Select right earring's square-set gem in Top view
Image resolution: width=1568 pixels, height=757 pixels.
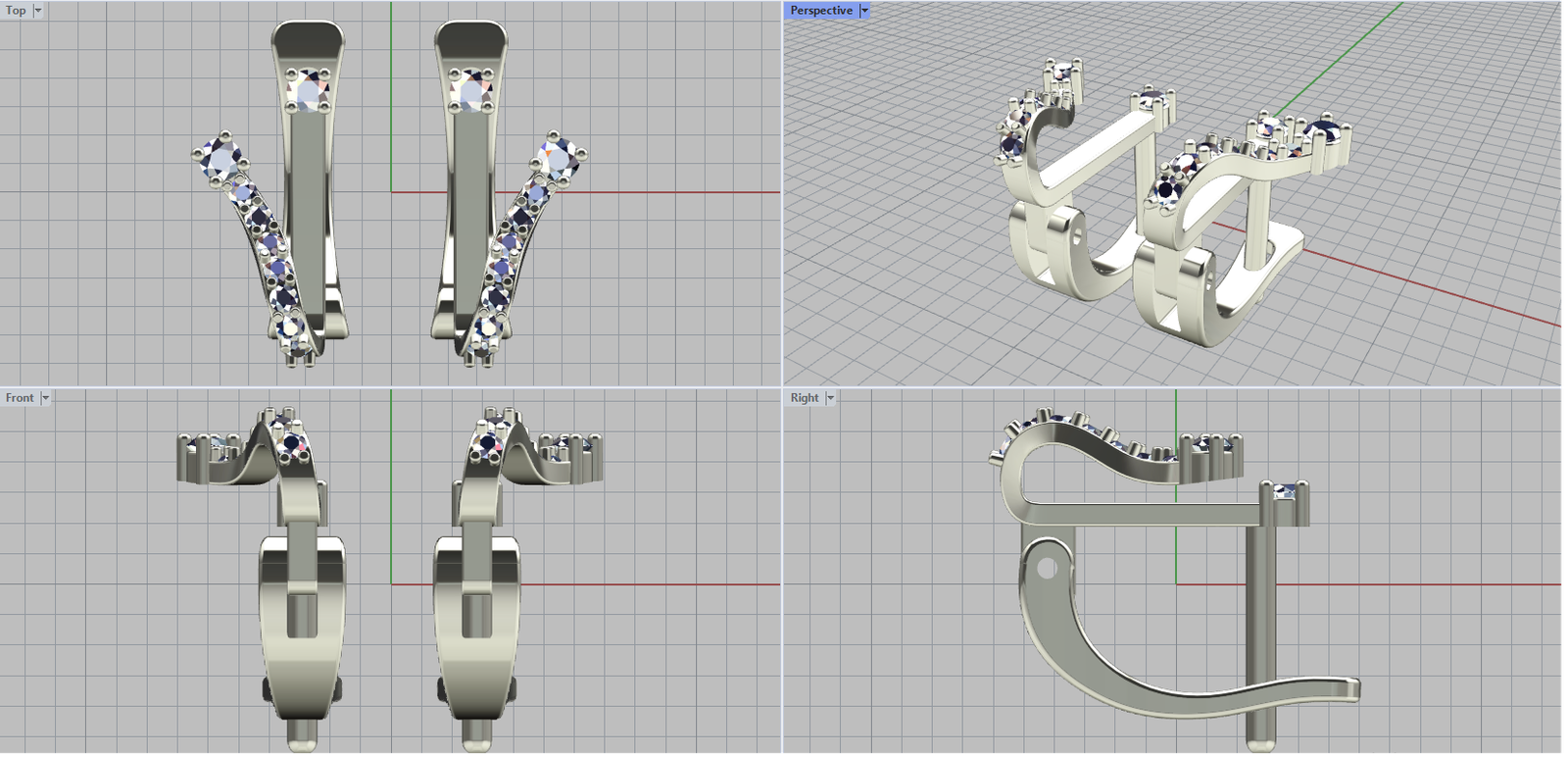coord(473,91)
